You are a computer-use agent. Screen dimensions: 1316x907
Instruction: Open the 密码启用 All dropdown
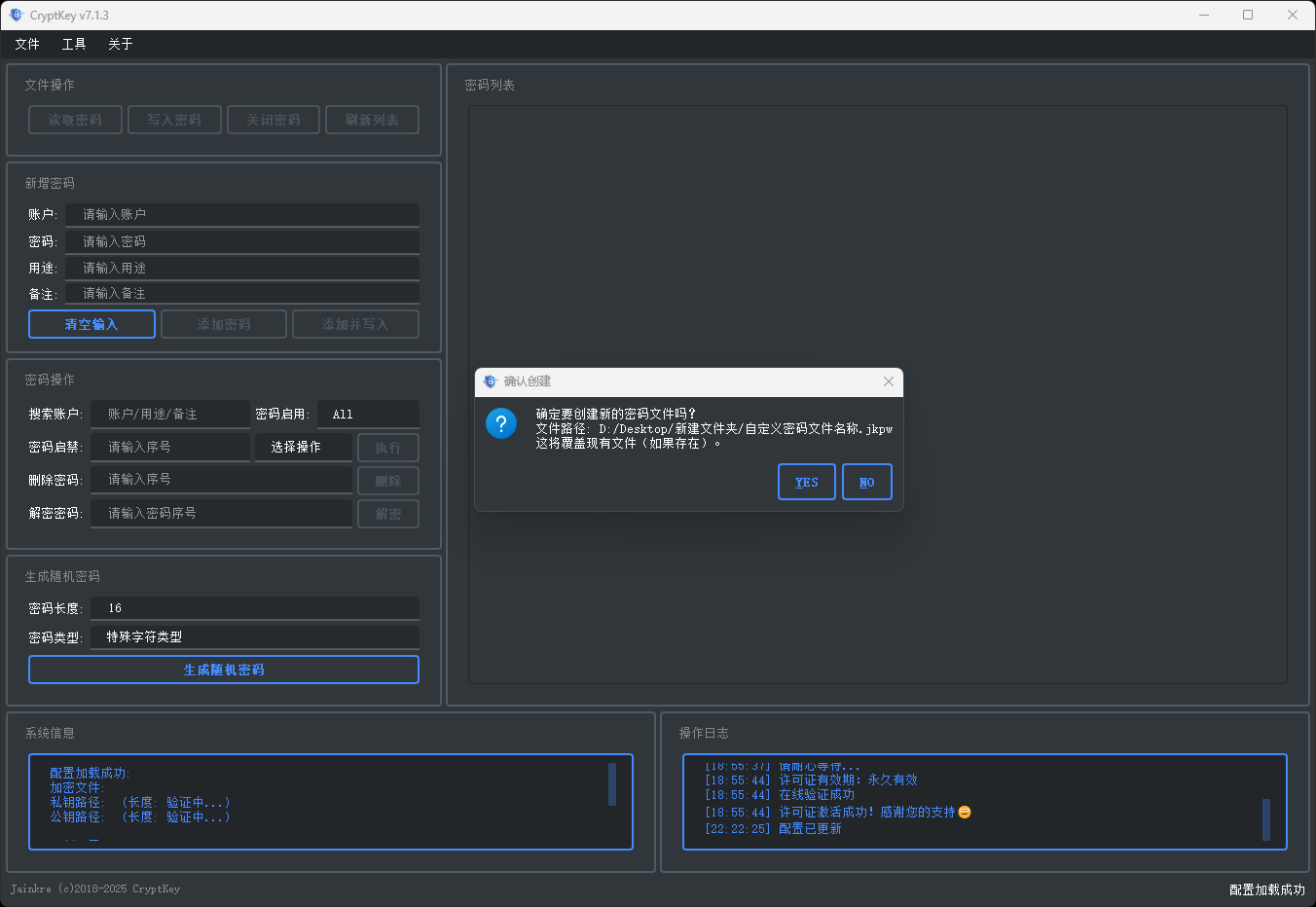tap(368, 414)
